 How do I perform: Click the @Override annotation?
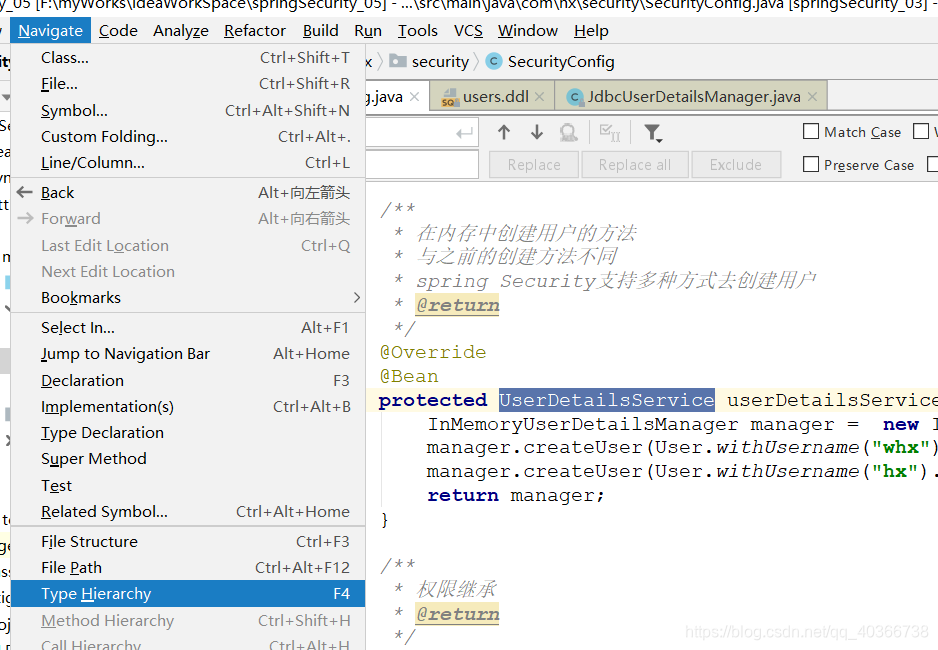point(433,352)
